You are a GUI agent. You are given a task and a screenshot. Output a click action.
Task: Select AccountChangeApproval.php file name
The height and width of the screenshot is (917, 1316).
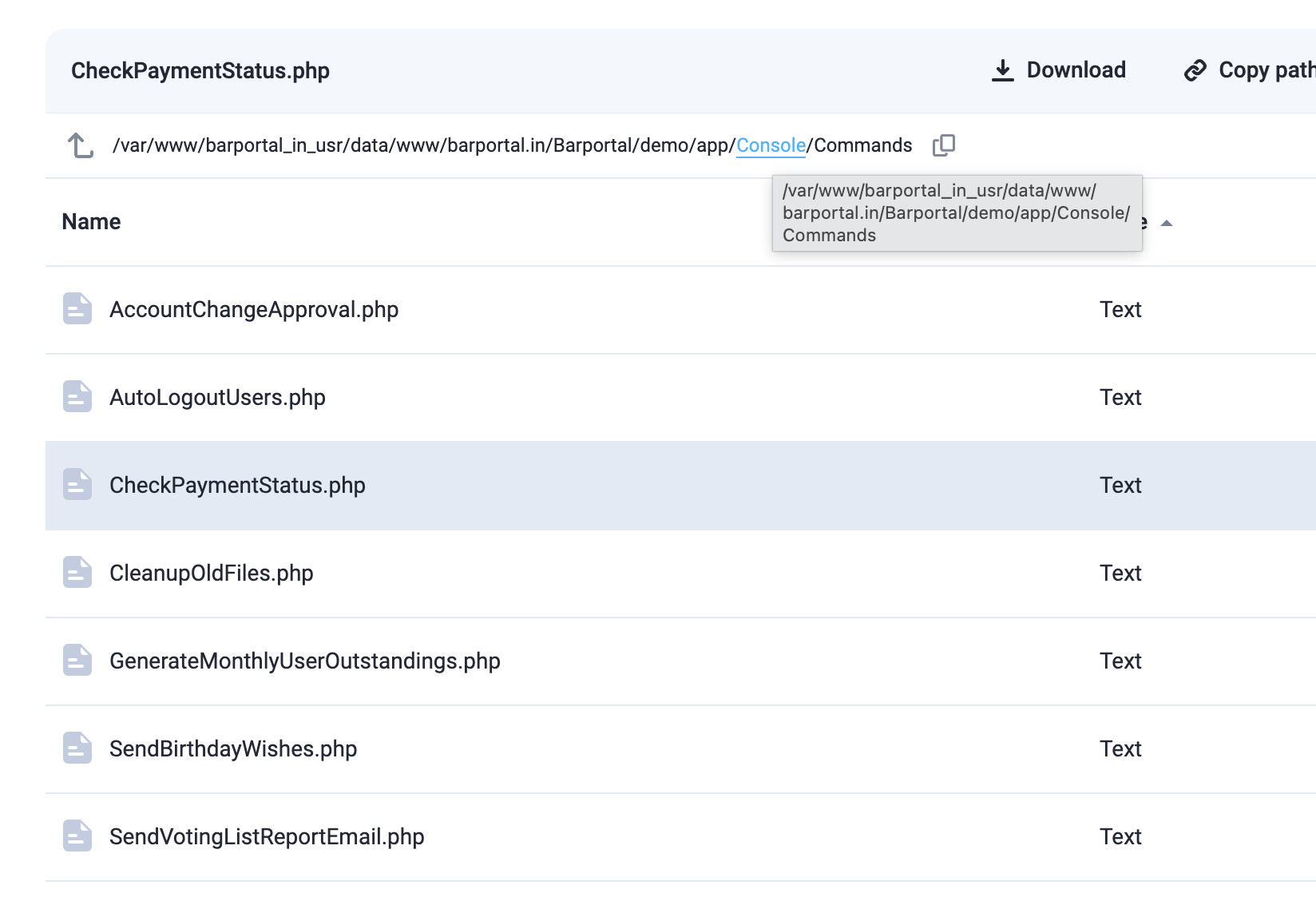[253, 309]
